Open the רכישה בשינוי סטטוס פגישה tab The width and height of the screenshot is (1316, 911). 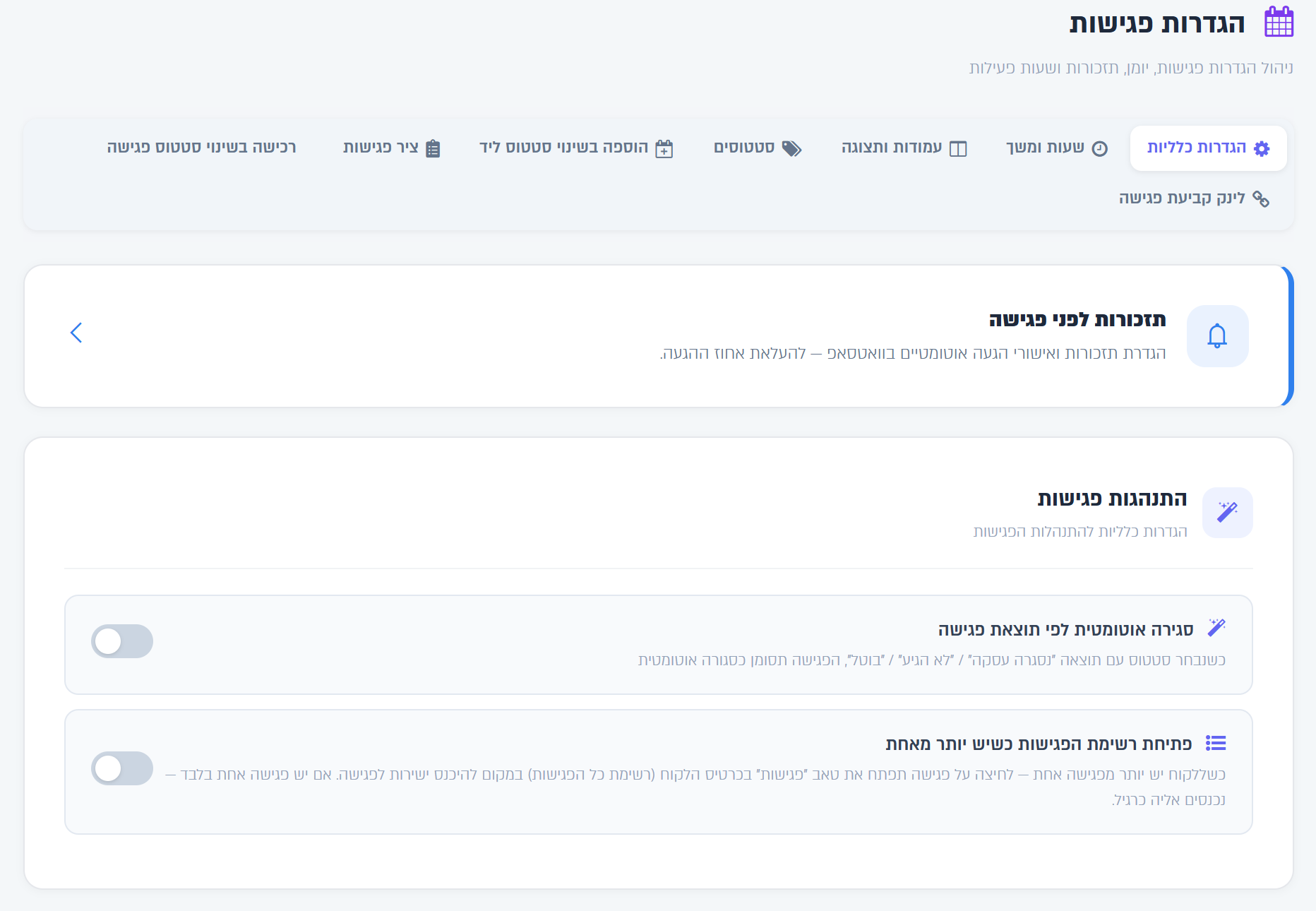tap(201, 148)
